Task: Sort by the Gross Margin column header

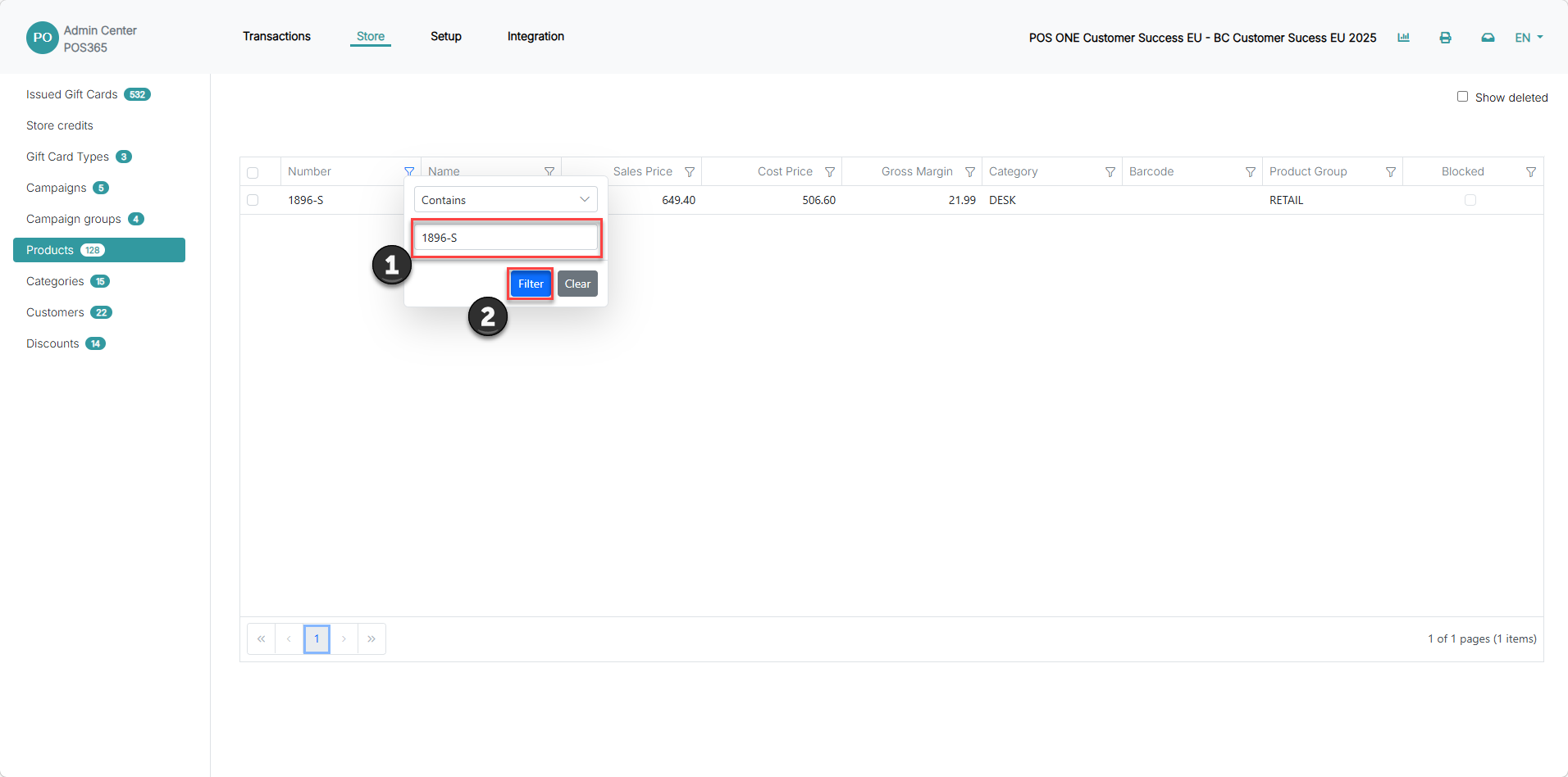Action: click(917, 171)
